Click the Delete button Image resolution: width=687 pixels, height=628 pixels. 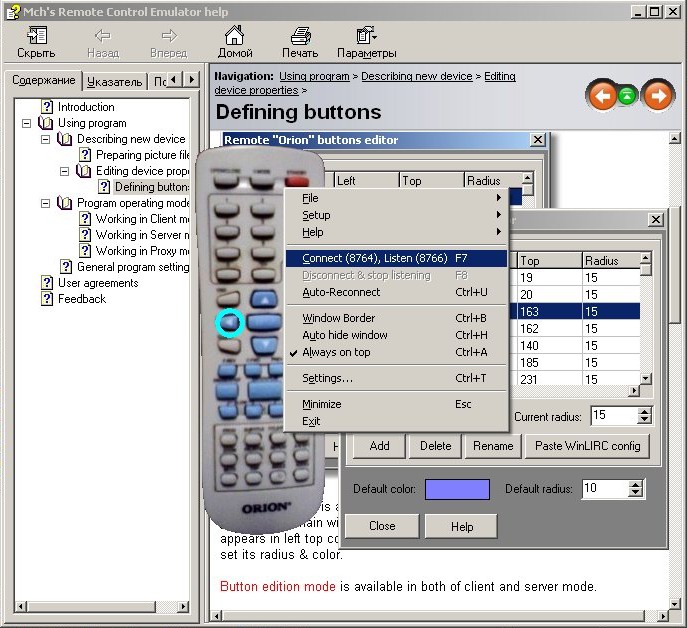pos(436,446)
